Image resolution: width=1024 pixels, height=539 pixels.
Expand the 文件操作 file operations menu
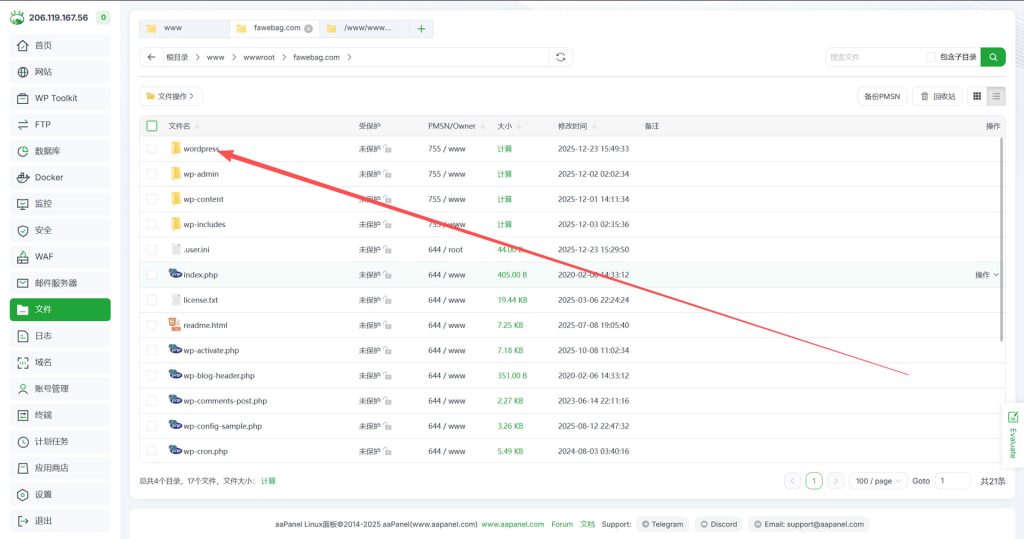pos(171,96)
